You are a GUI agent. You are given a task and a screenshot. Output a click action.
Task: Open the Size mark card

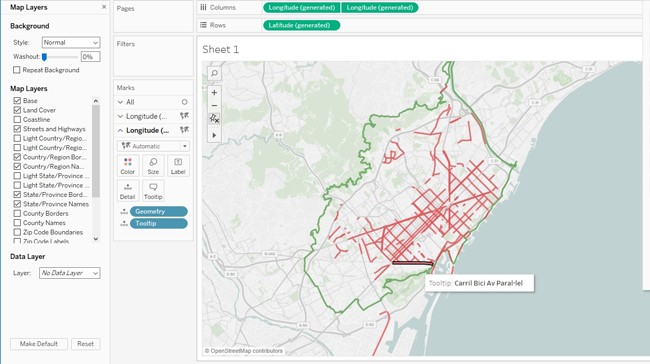(153, 166)
